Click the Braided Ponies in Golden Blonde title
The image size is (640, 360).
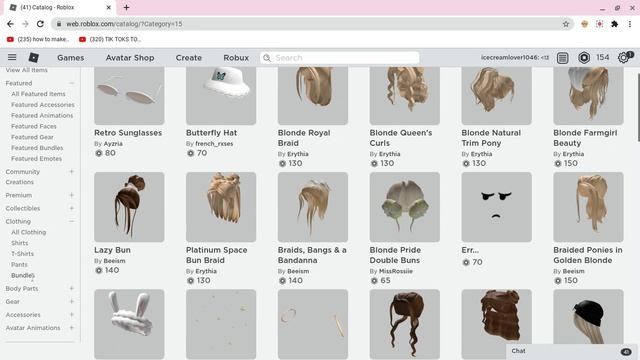588,255
